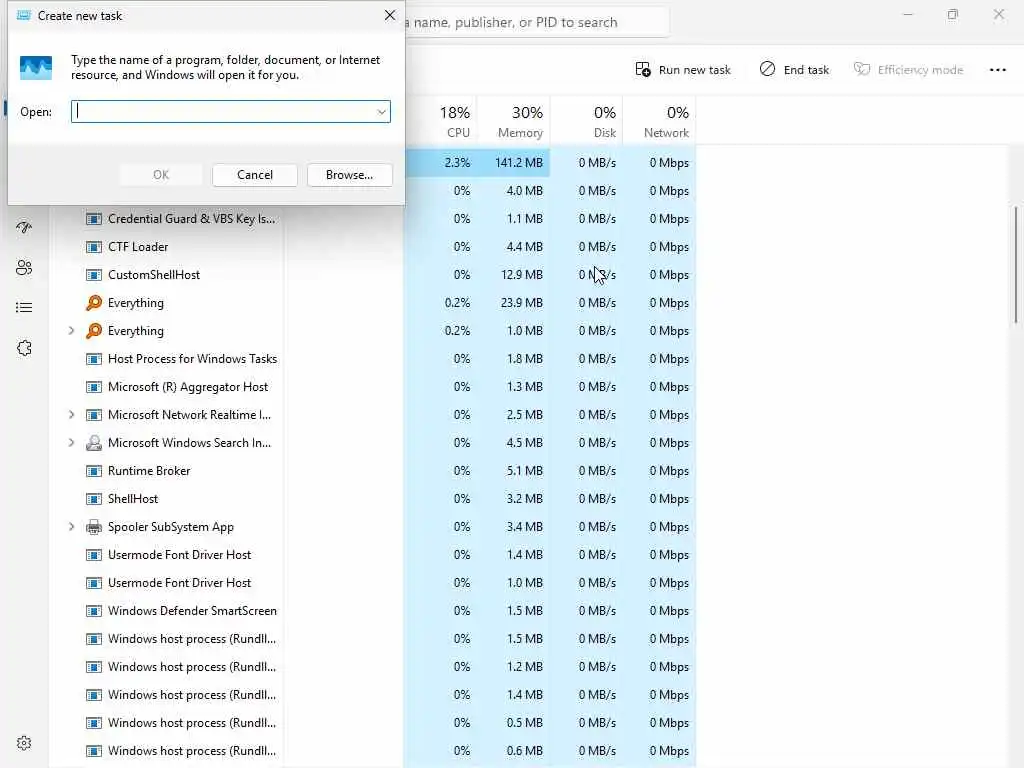Click the Browse... button
This screenshot has height=768, width=1024.
349,175
